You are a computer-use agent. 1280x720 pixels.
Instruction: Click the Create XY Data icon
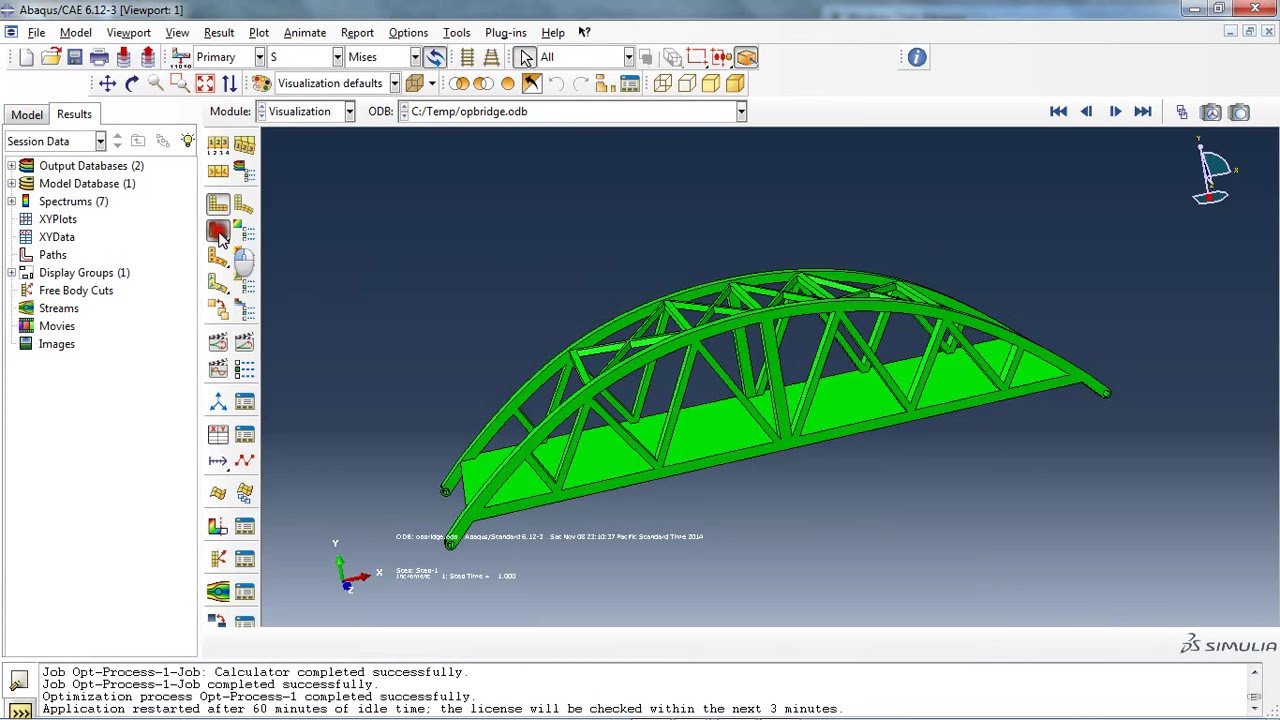218,434
